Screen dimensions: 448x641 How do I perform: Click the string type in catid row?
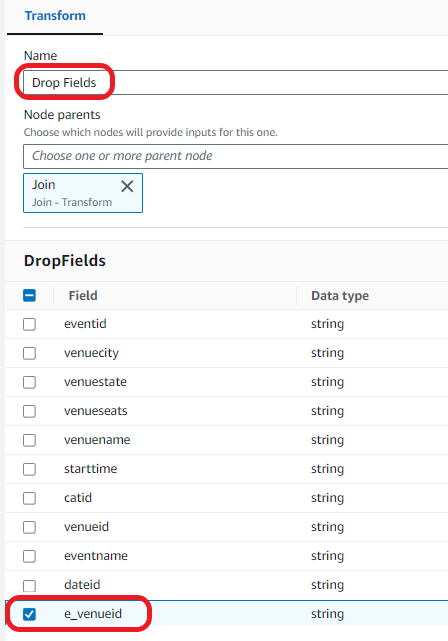click(327, 498)
